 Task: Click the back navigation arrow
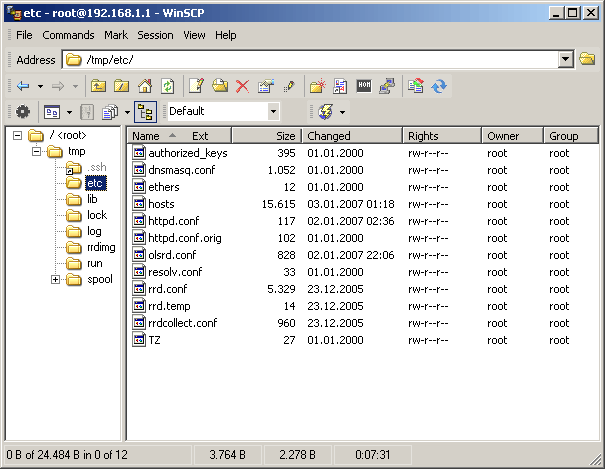23,86
